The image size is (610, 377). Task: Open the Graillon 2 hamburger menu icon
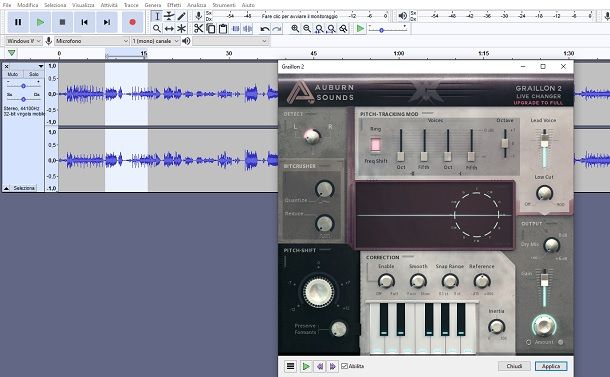click(290, 366)
